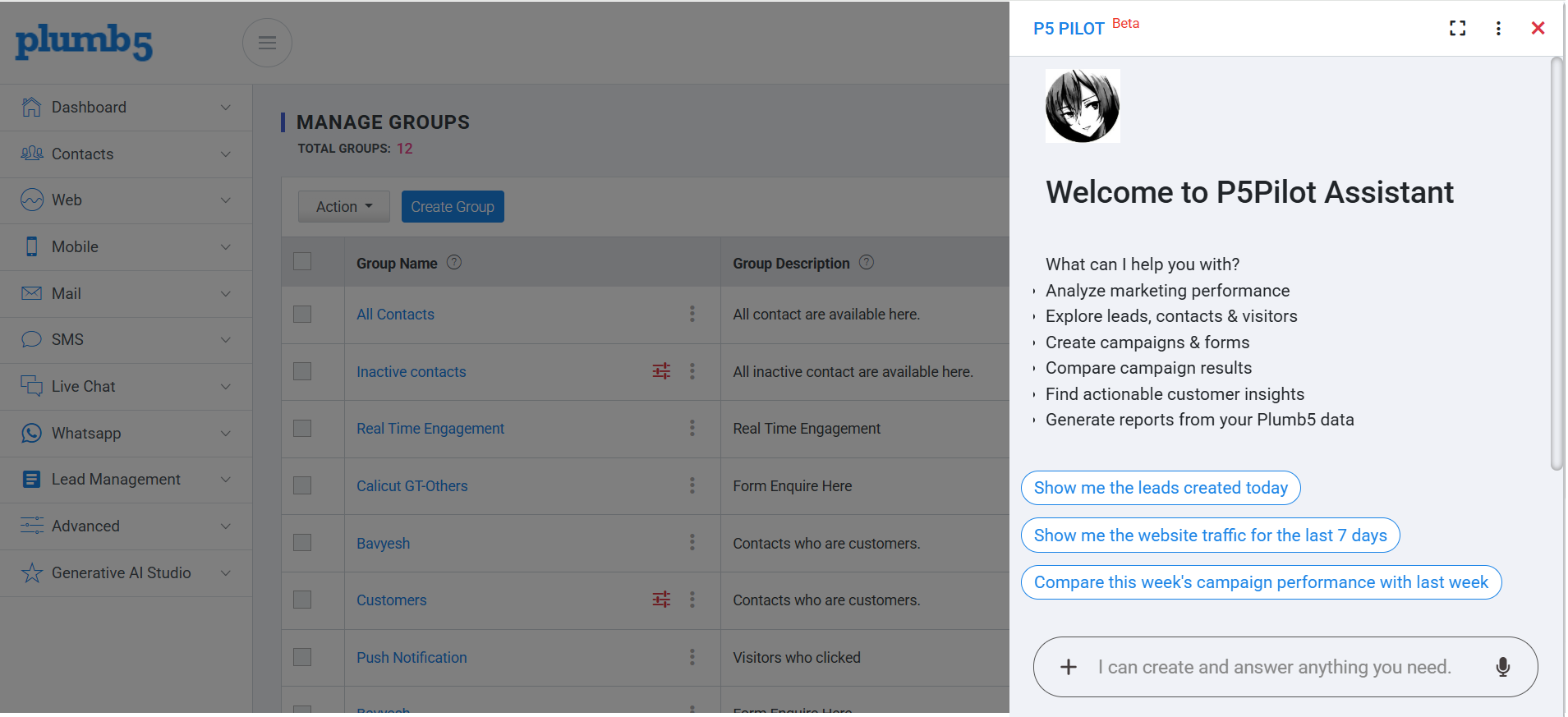The width and height of the screenshot is (1568, 717).
Task: Click the hamburger menu toggle icon
Action: (267, 43)
